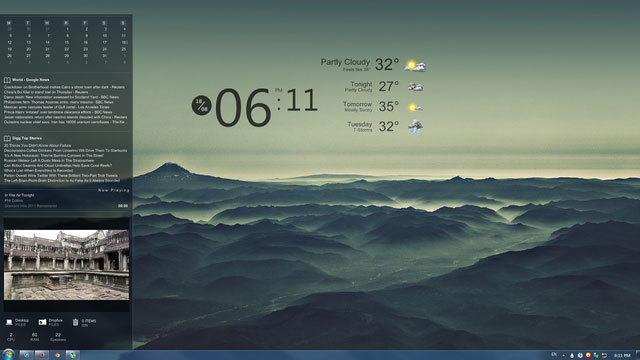The height and width of the screenshot is (360, 640).
Task: Open the recycle bin widget icon
Action: click(76, 322)
